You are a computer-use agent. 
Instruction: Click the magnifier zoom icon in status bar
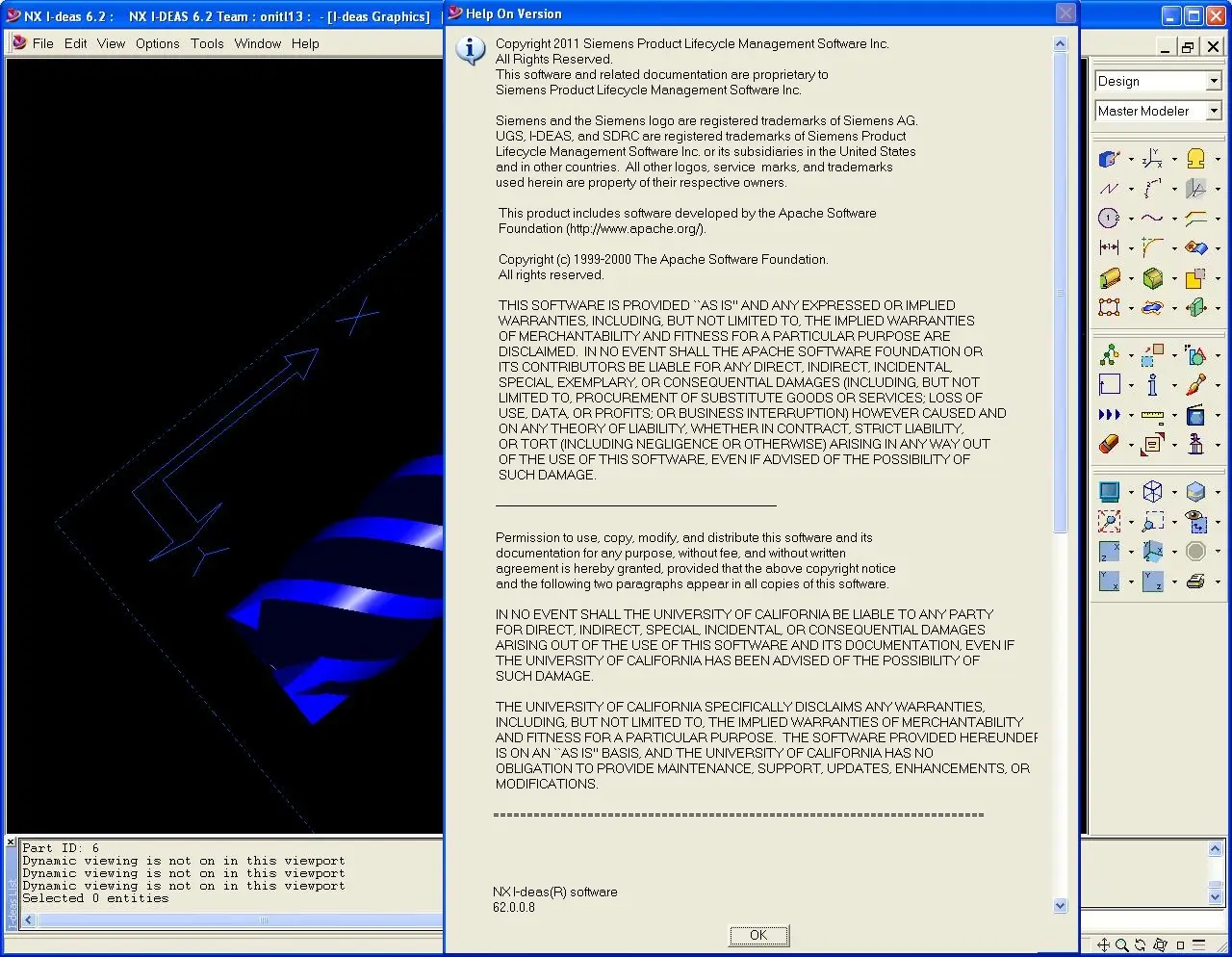click(x=1121, y=945)
